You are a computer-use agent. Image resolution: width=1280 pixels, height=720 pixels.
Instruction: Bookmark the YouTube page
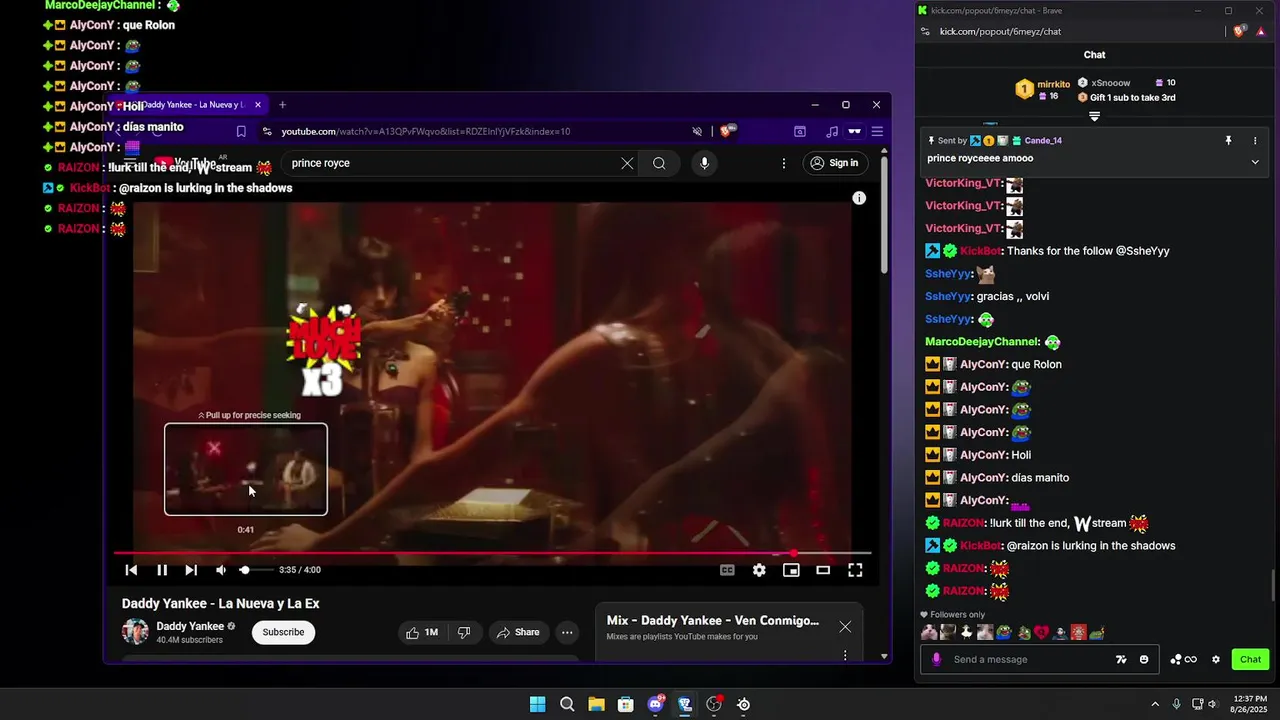(241, 131)
